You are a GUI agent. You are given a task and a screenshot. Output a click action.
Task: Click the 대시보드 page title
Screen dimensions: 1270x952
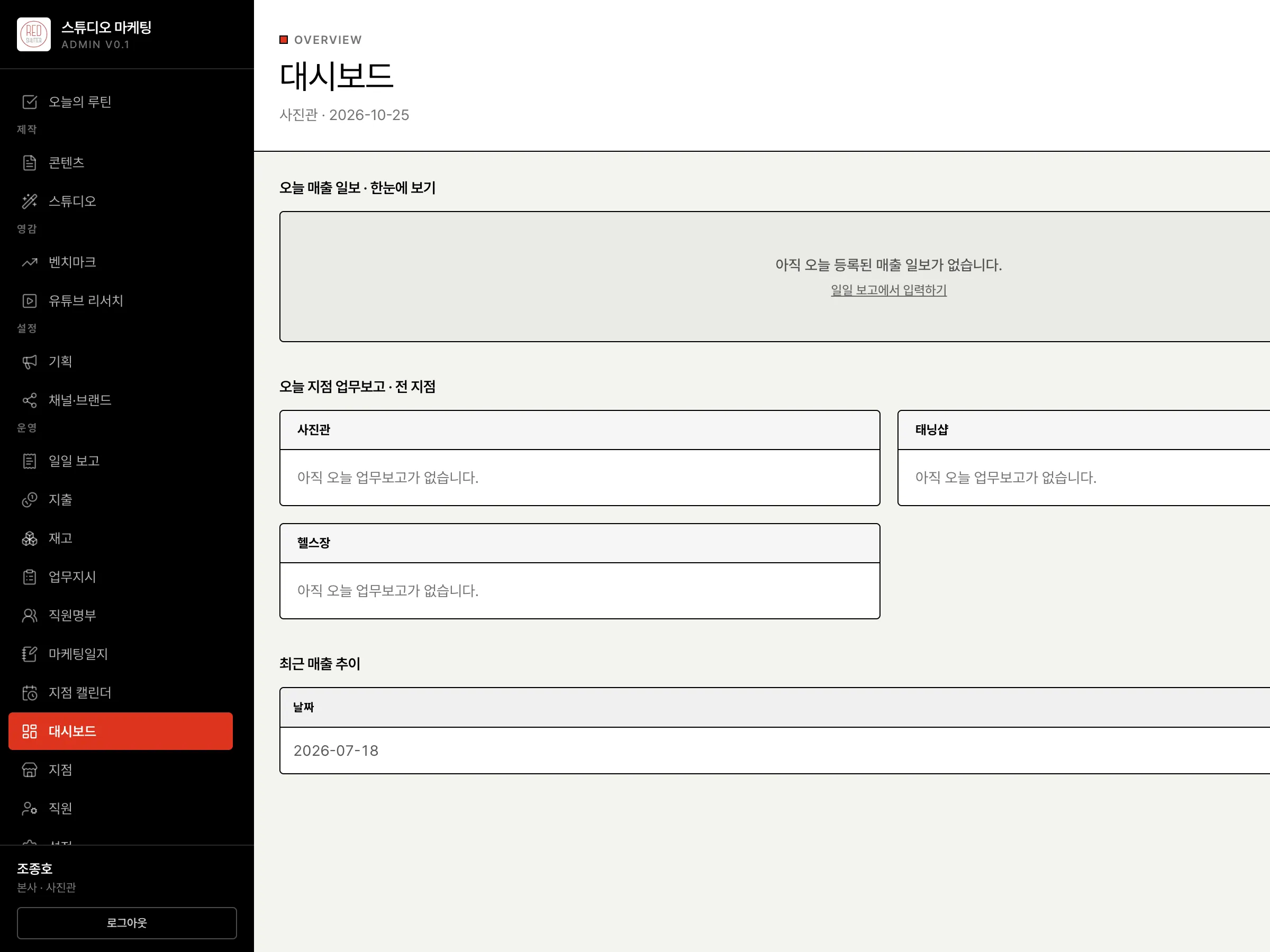[x=337, y=76]
